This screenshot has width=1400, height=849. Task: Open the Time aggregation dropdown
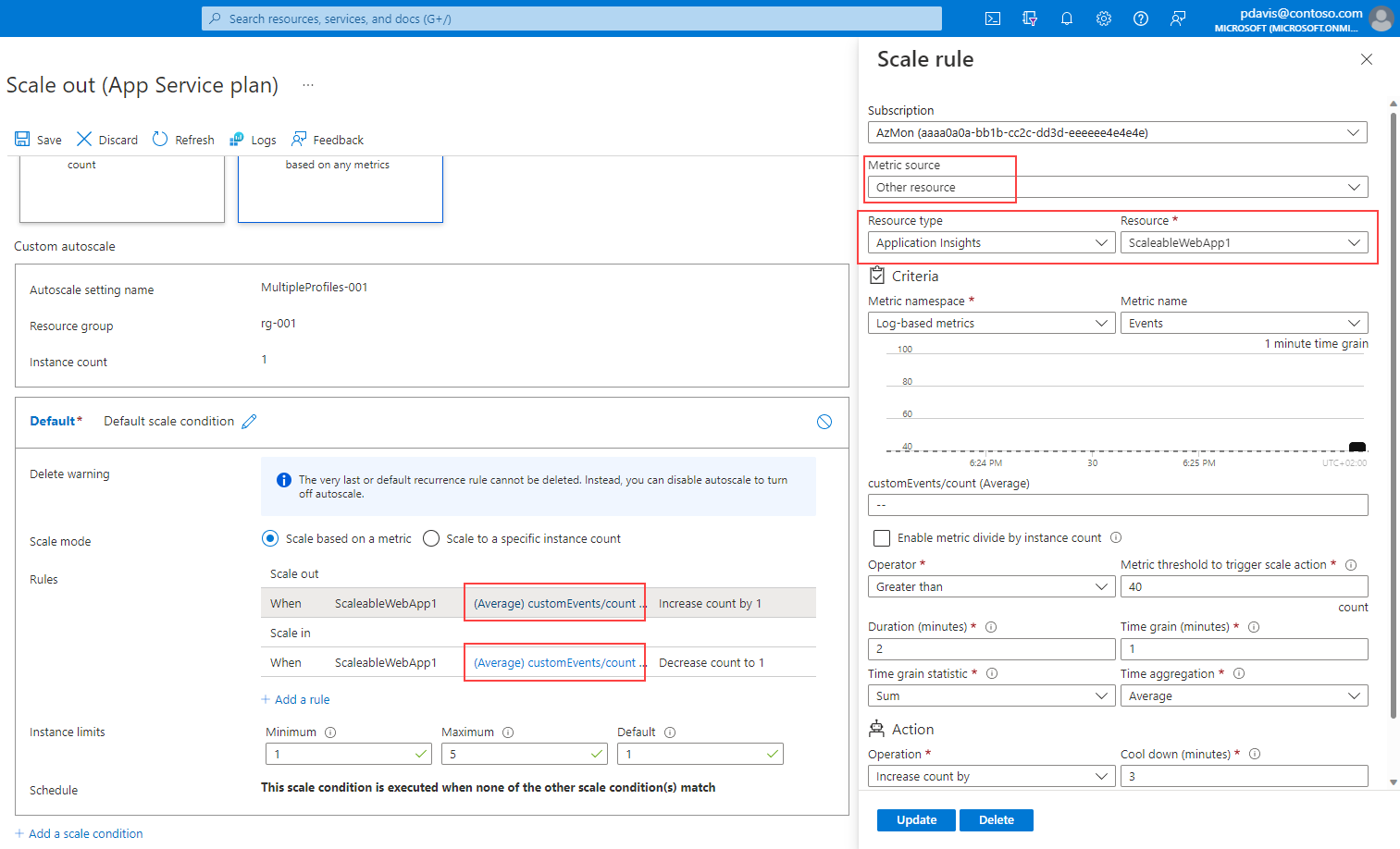point(1243,695)
